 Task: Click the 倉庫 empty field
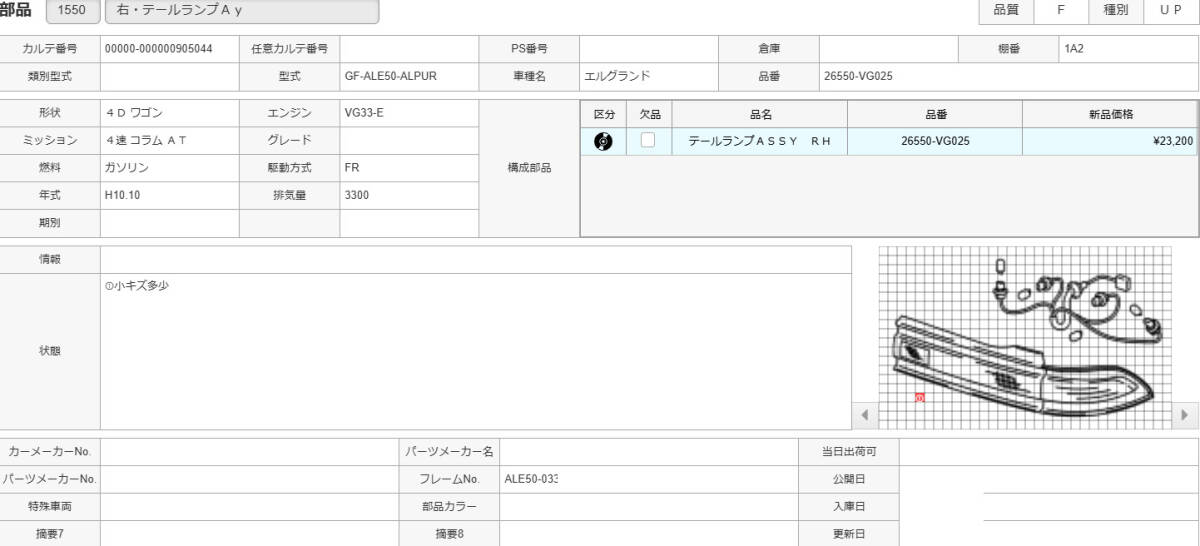tap(889, 48)
